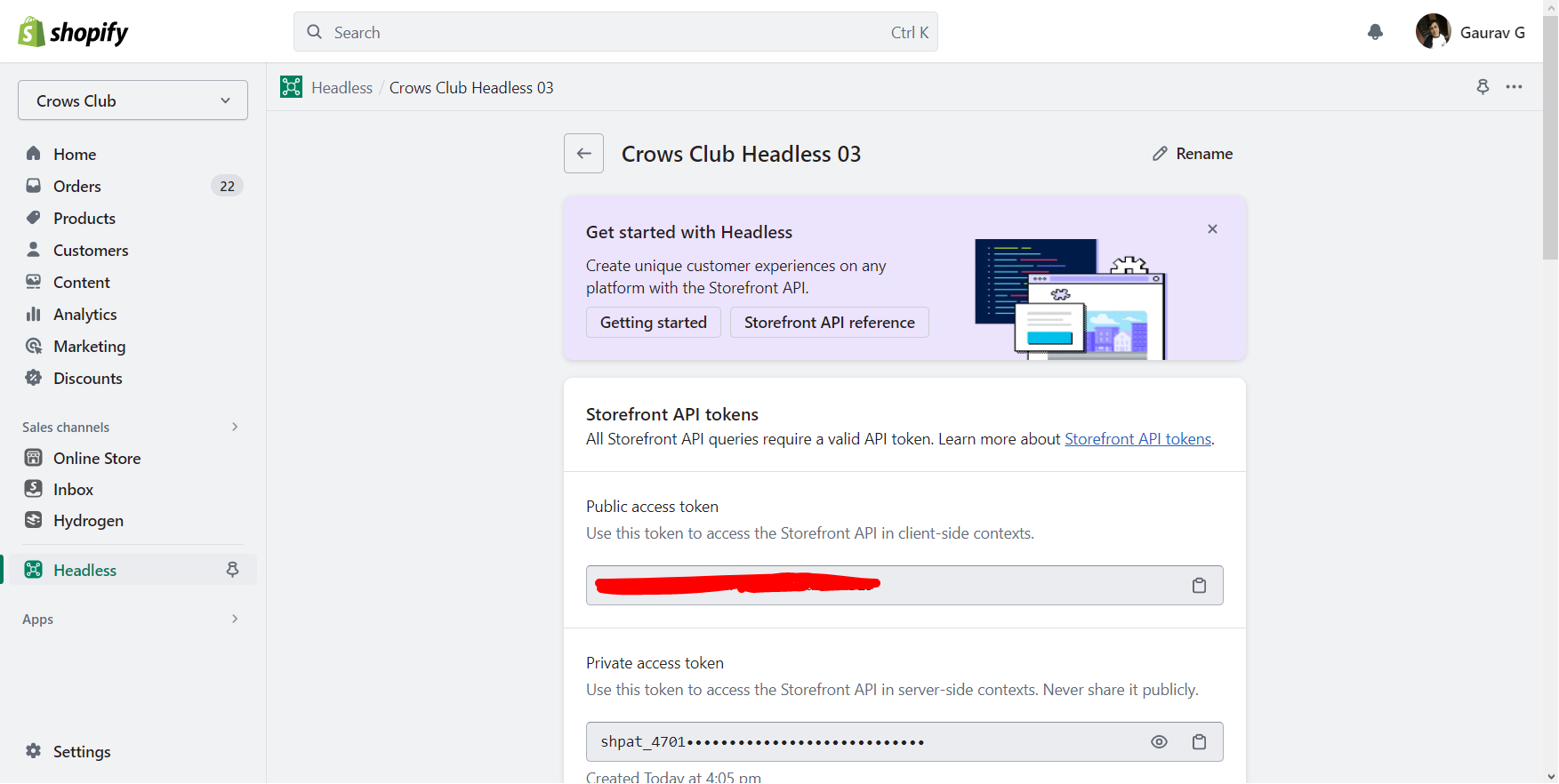The width and height of the screenshot is (1559, 784).
Task: Open Settings in the sidebar
Action: click(82, 751)
